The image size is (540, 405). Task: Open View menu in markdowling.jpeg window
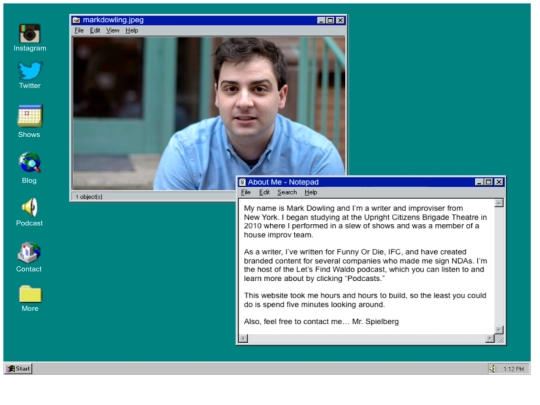point(113,30)
